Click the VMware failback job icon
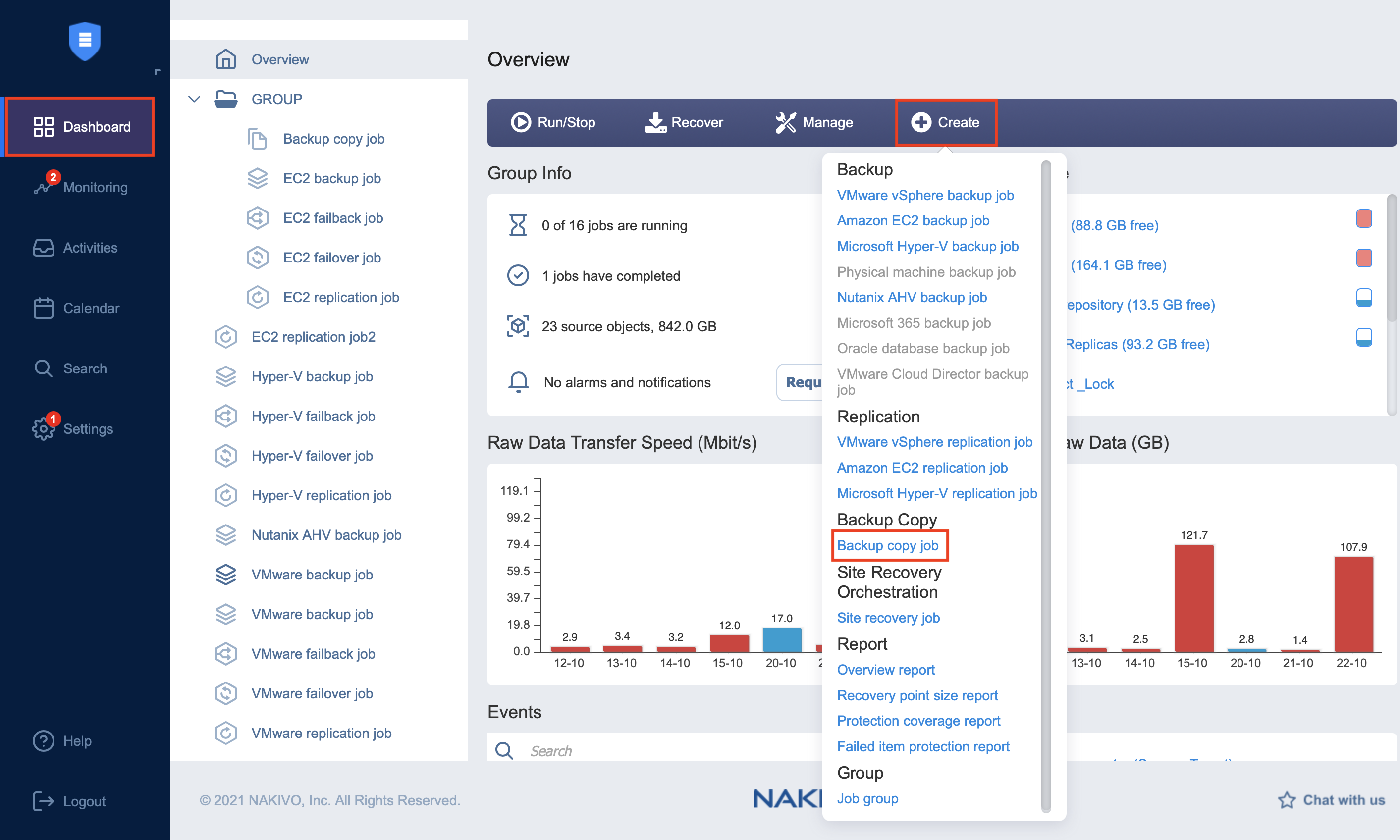Screen dimensions: 1400x840 pyautogui.click(x=225, y=653)
